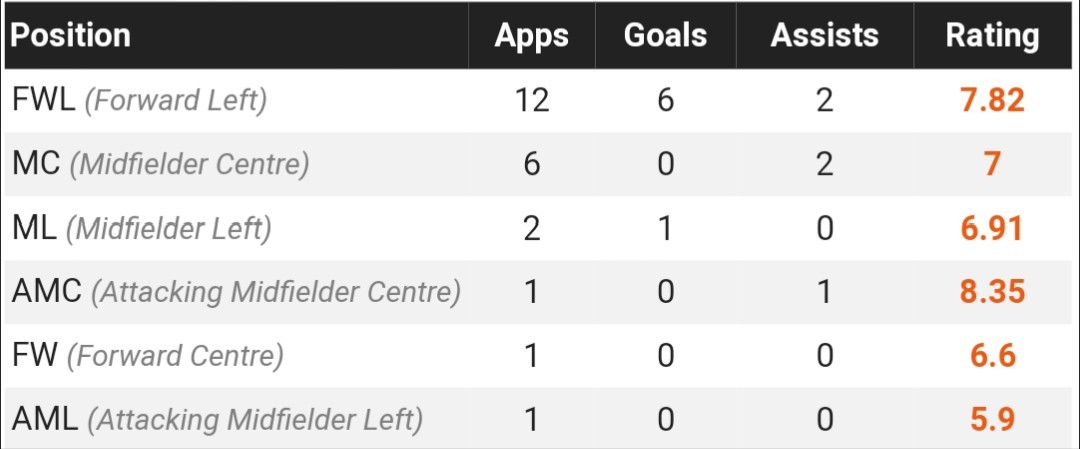Viewport: 1080px width, 449px height.
Task: Click the Goals column header
Action: point(665,36)
